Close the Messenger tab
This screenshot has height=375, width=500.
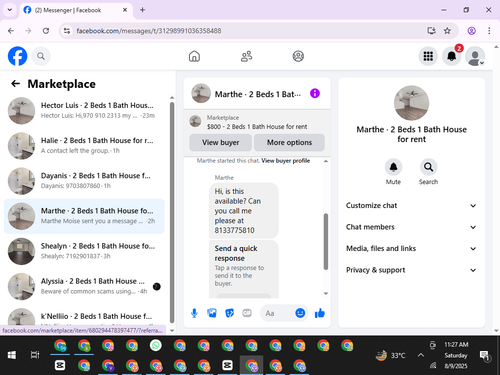[x=125, y=10]
